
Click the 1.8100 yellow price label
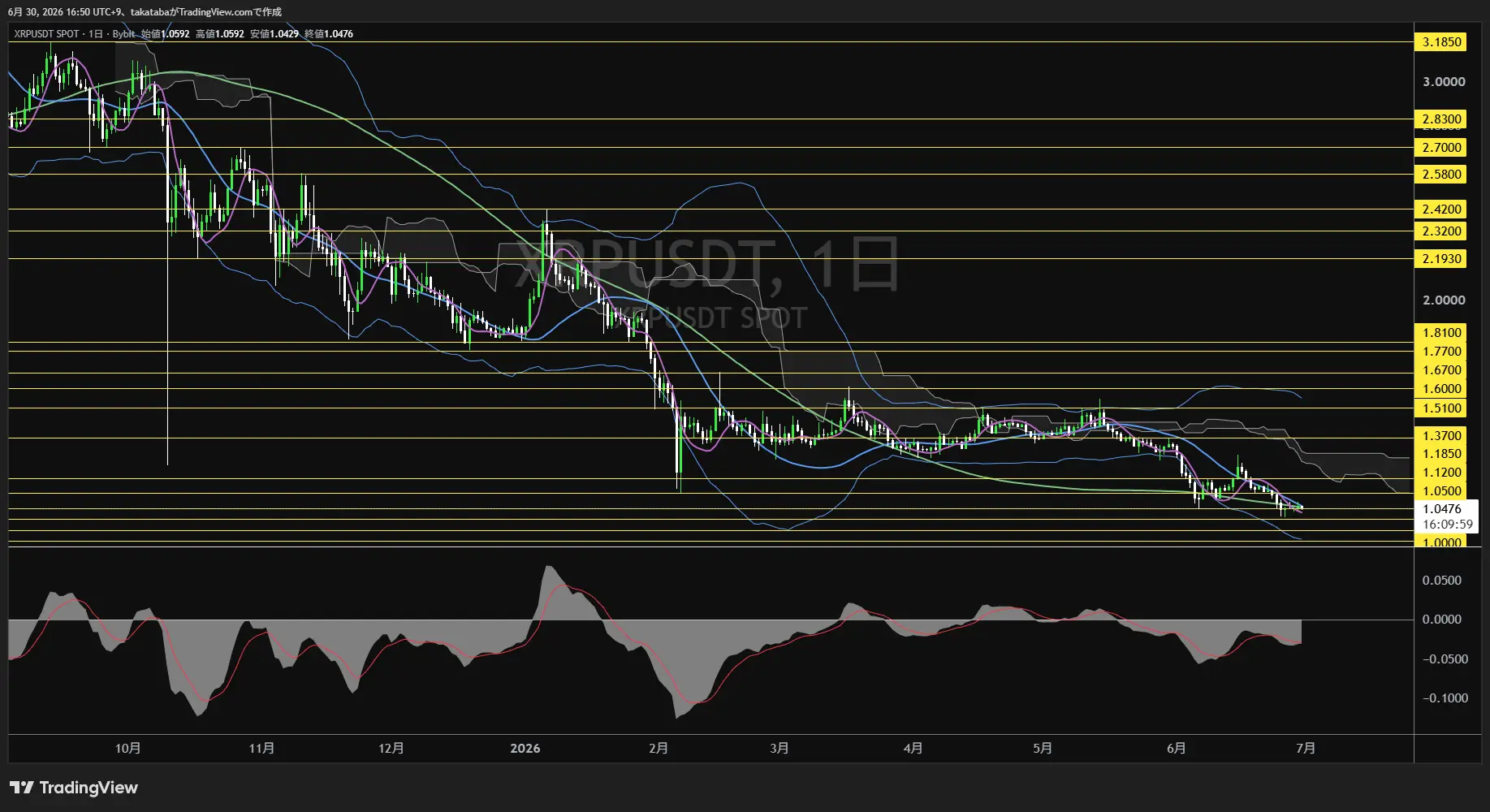click(x=1441, y=333)
